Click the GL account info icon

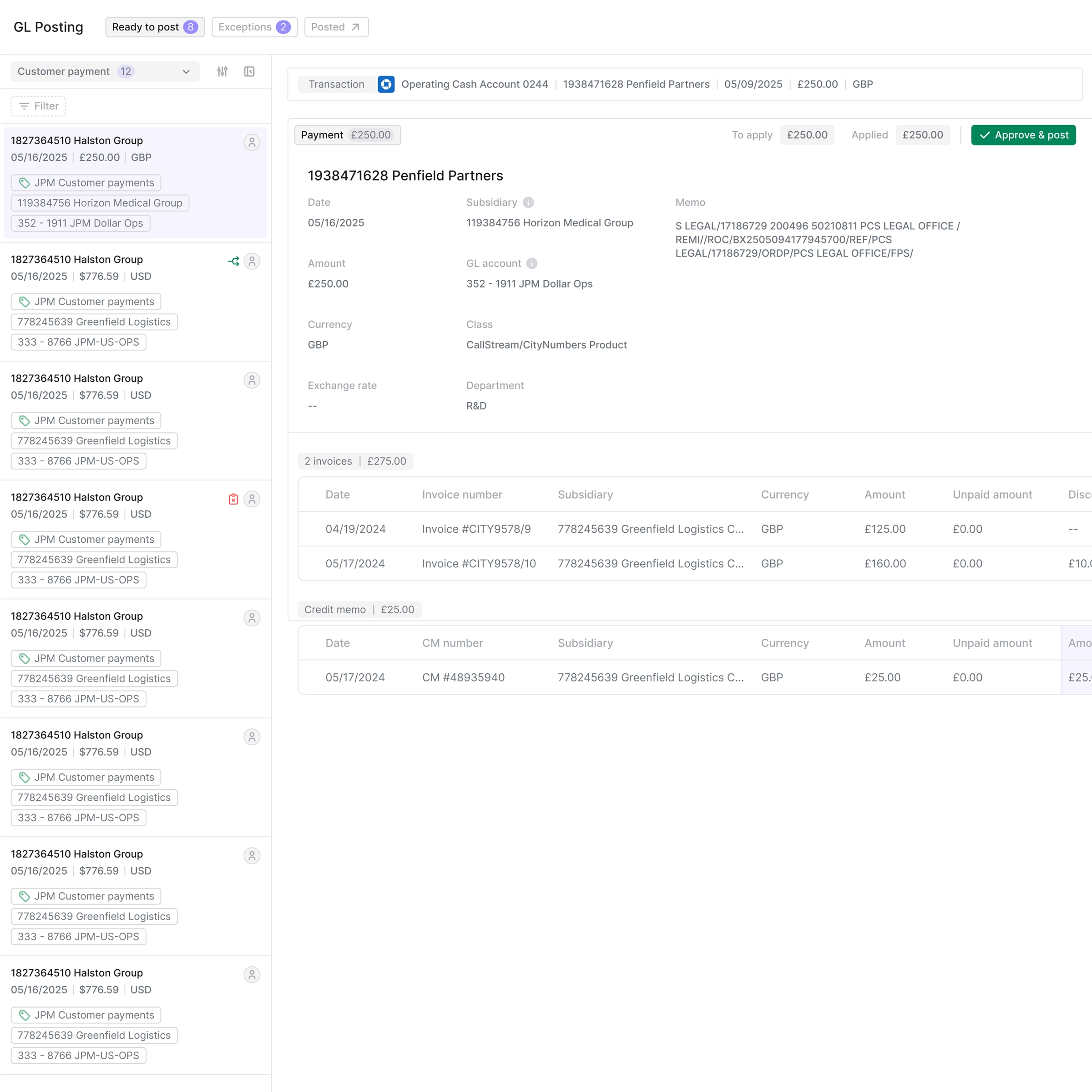532,263
